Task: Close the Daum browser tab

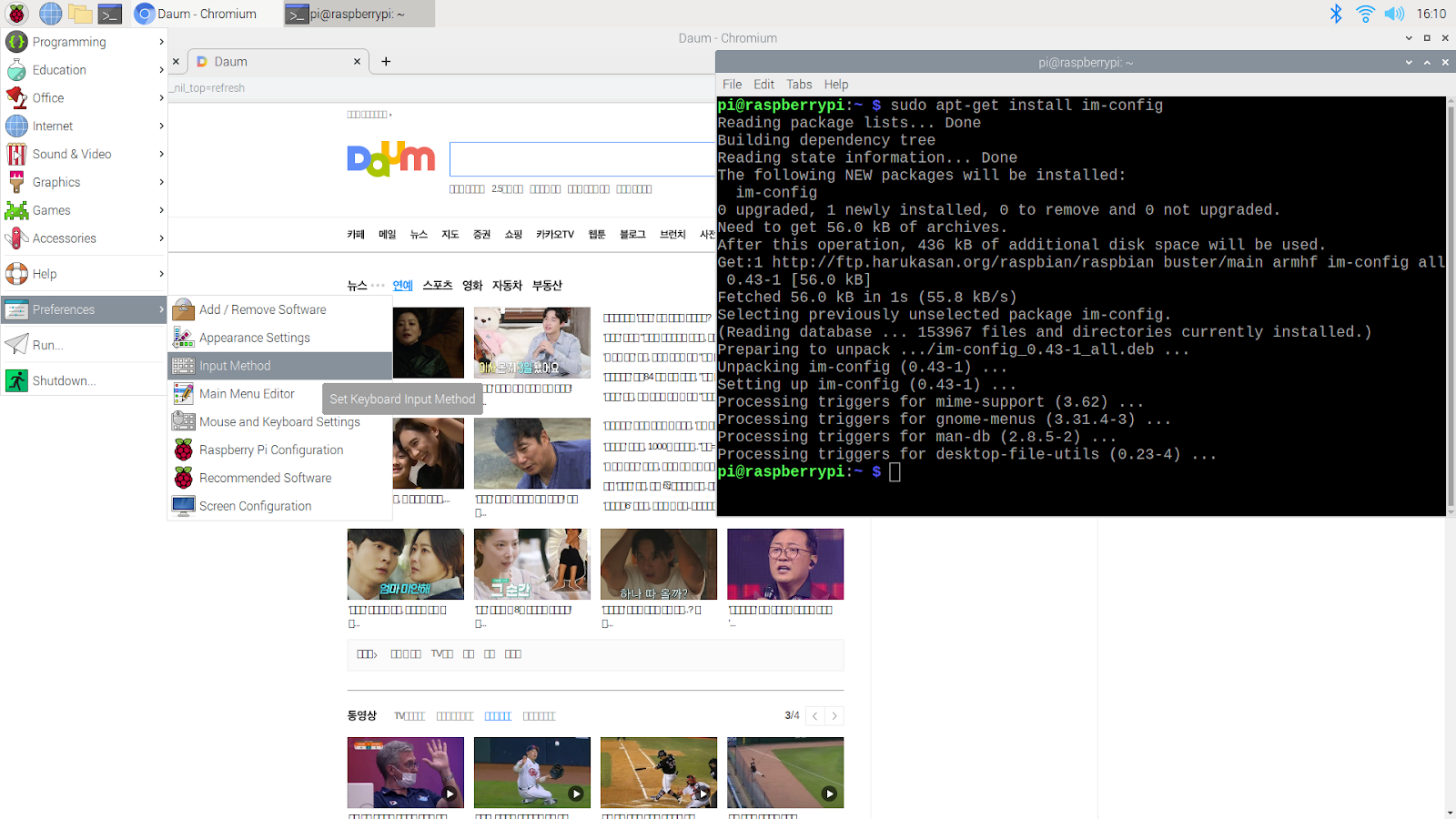Action: click(x=357, y=62)
